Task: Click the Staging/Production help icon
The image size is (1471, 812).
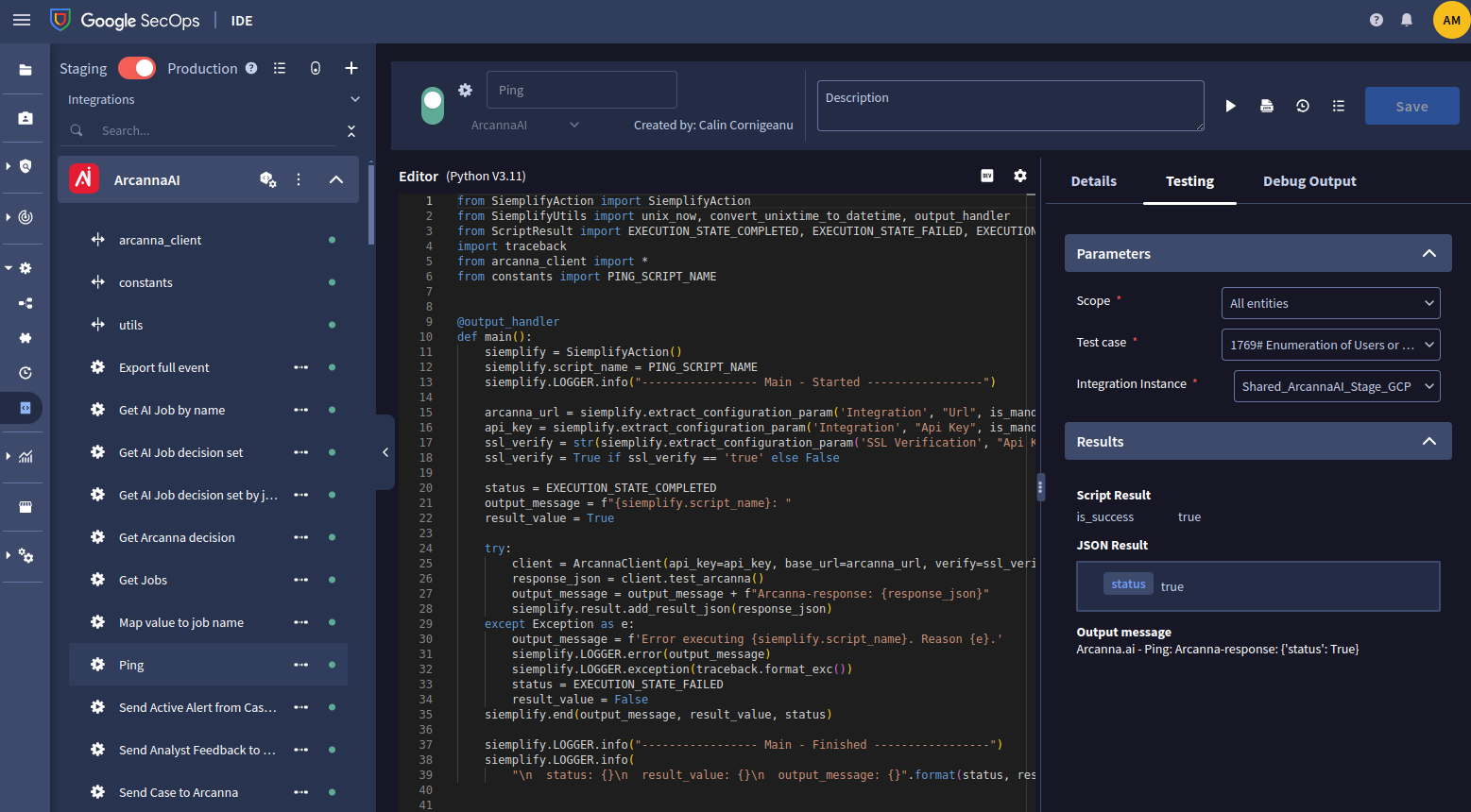Action: tap(251, 68)
